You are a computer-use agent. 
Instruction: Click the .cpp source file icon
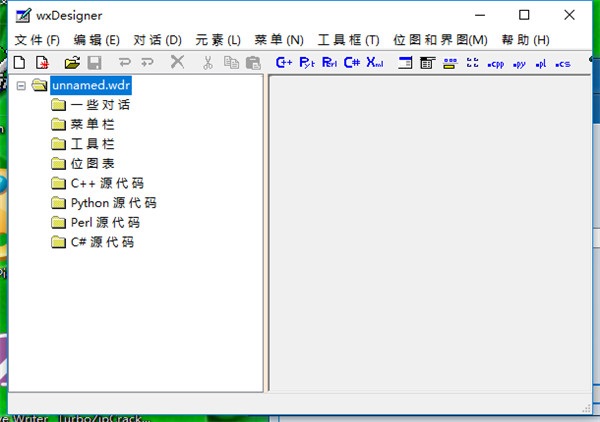pyautogui.click(x=496, y=64)
